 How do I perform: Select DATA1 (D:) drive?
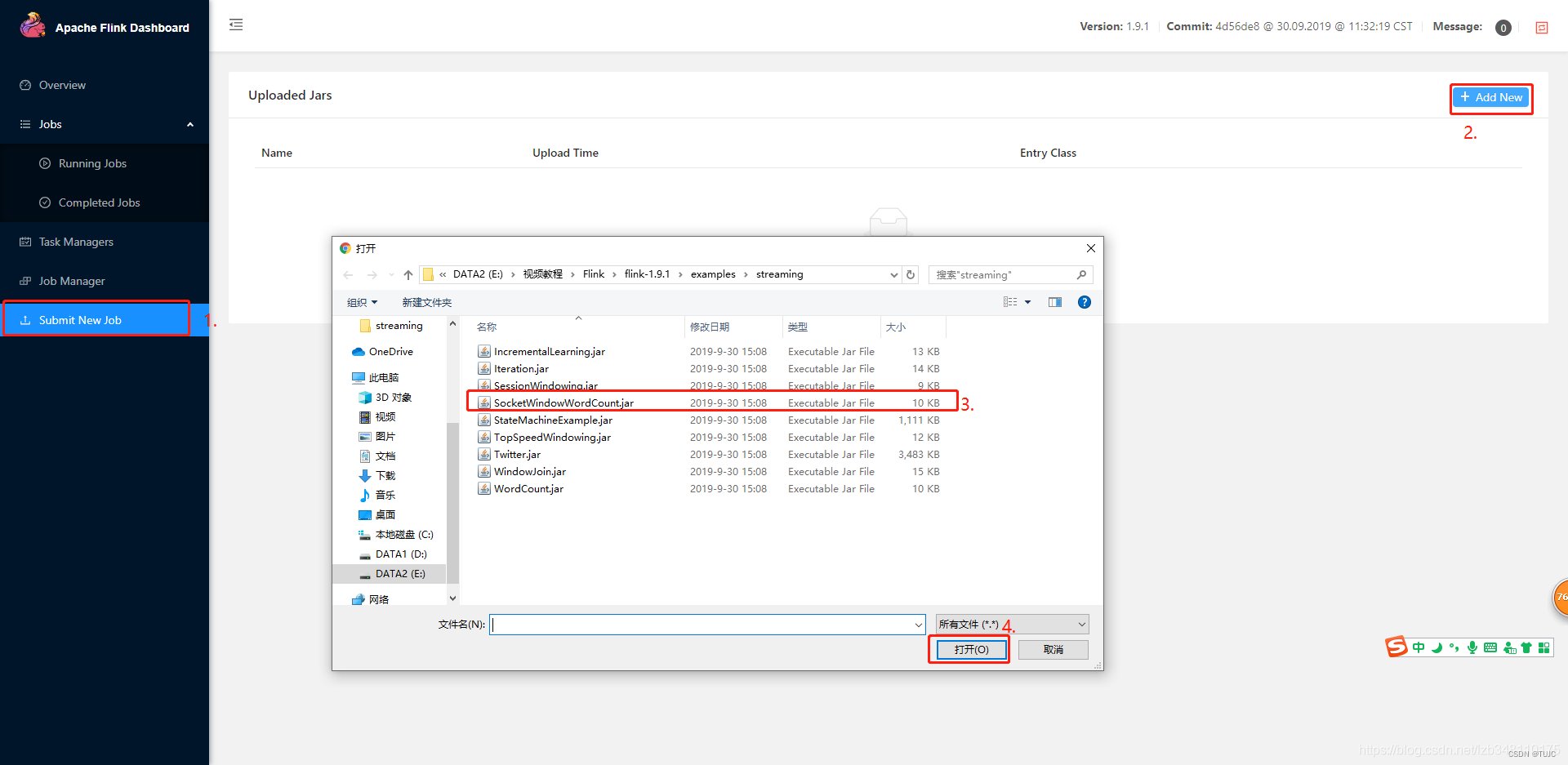[393, 554]
